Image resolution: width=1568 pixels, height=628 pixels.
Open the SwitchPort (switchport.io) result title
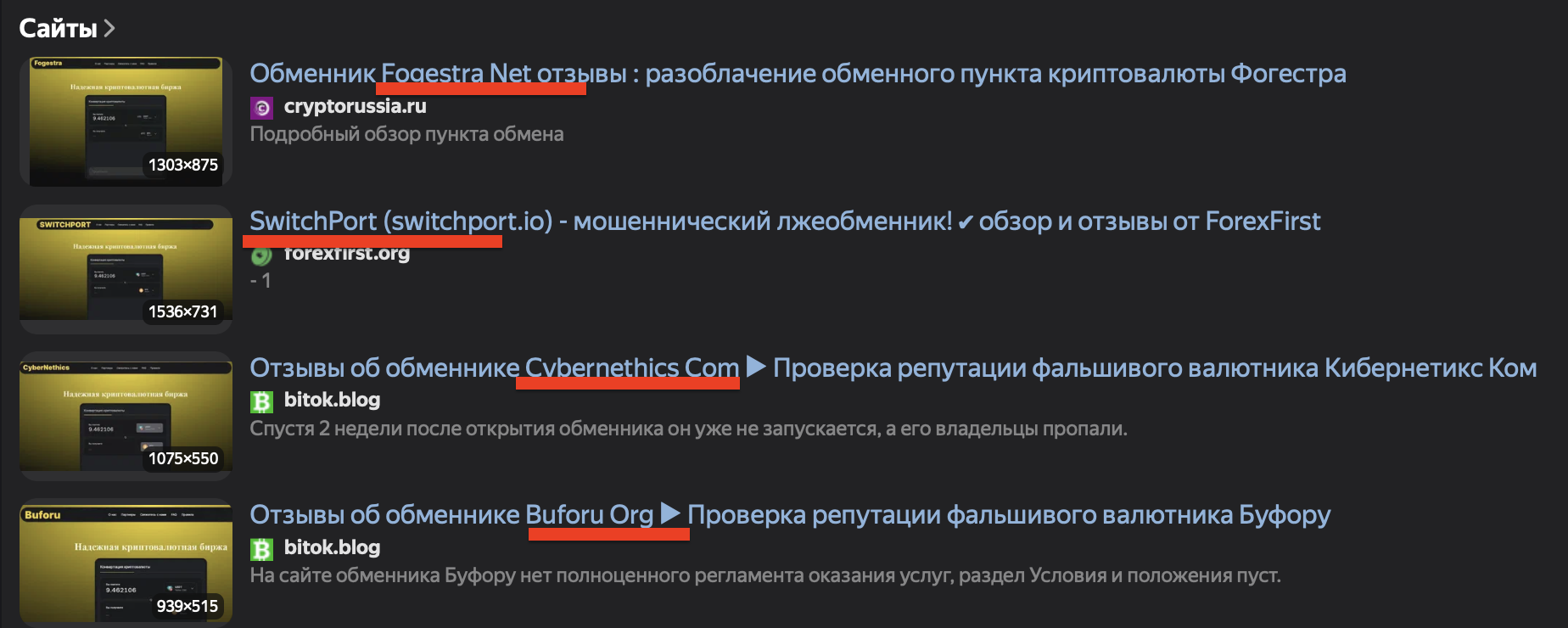(785, 221)
